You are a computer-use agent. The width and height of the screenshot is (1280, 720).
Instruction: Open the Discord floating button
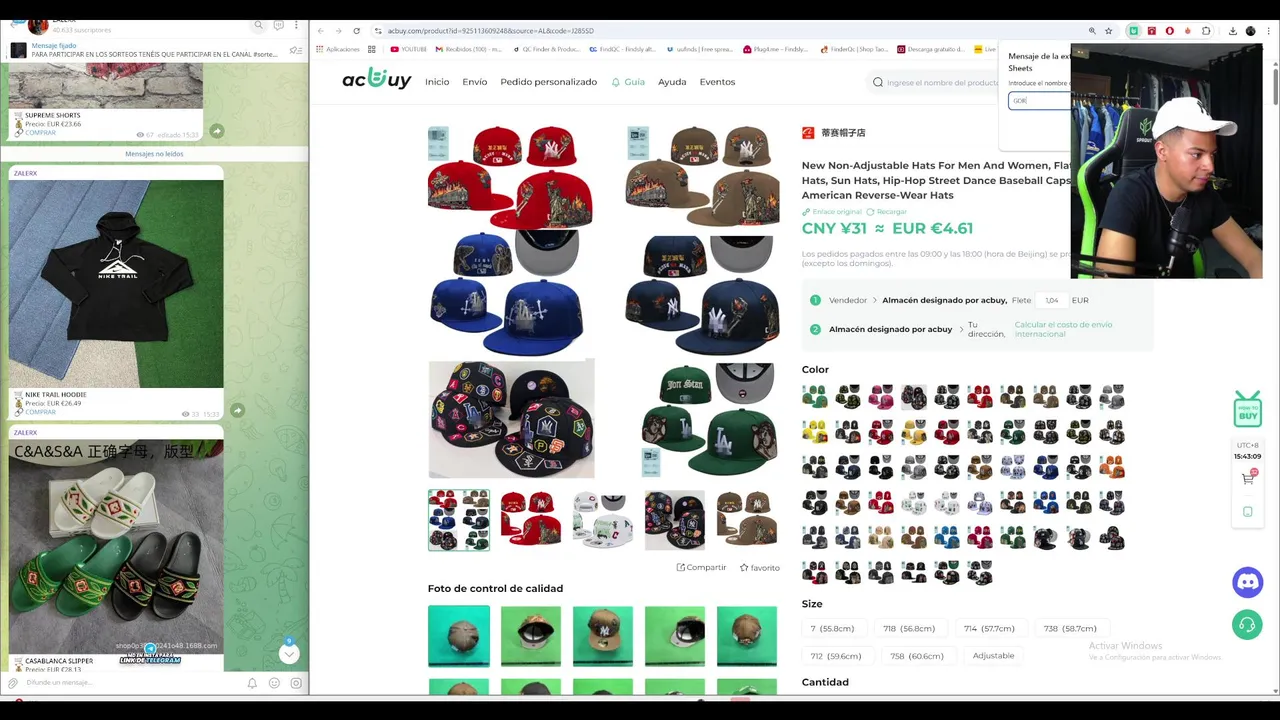(x=1247, y=582)
